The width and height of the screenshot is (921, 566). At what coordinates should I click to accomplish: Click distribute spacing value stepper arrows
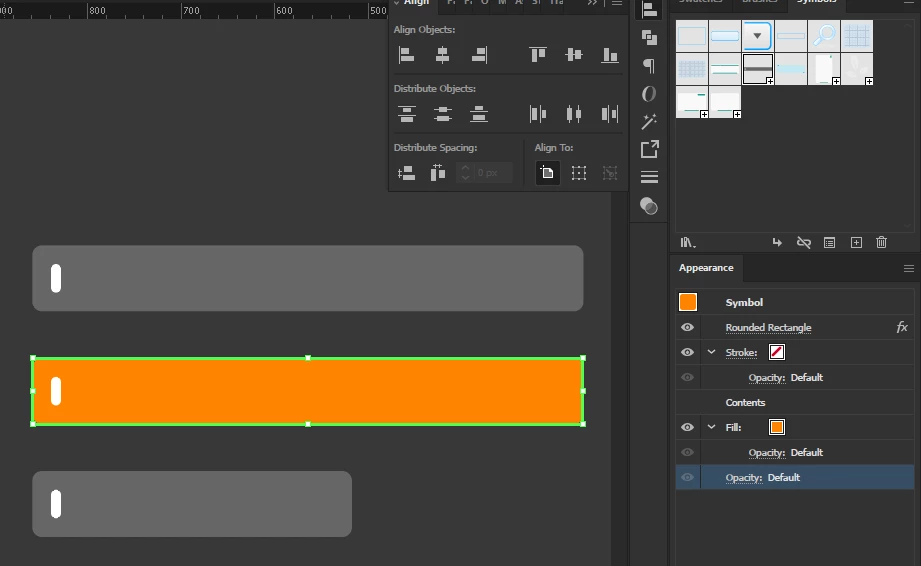pyautogui.click(x=465, y=173)
